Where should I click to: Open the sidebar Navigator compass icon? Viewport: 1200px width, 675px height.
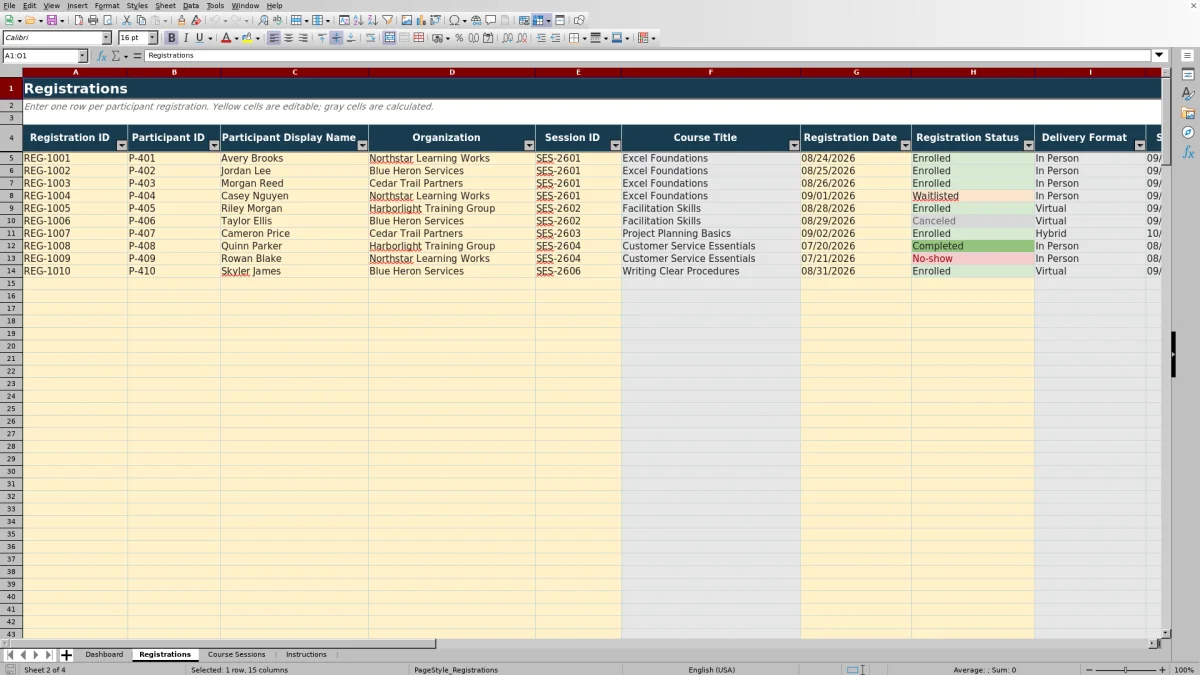point(1188,132)
